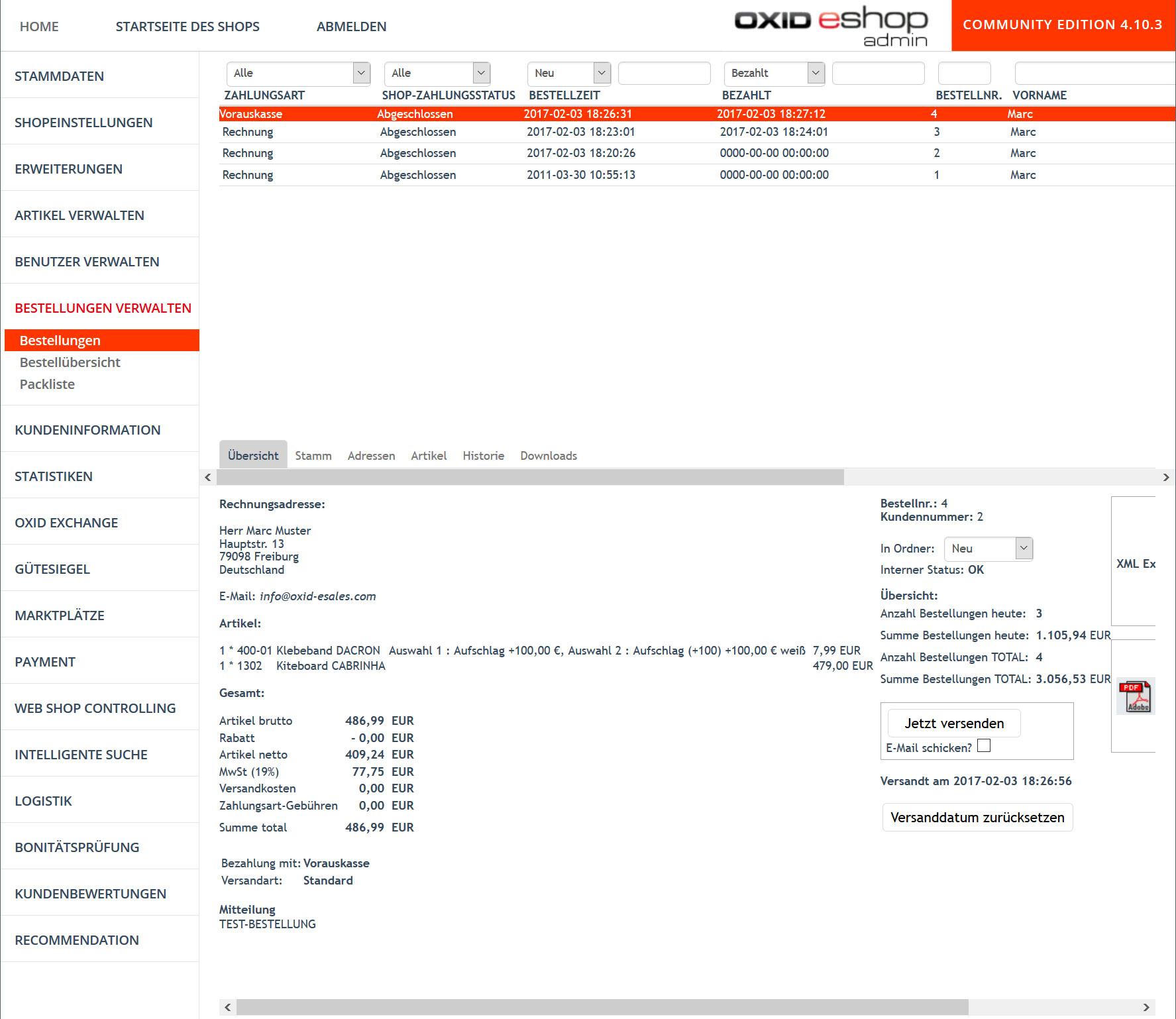This screenshot has width=1176, height=1019.
Task: Click Abmelden to log out
Action: (351, 27)
